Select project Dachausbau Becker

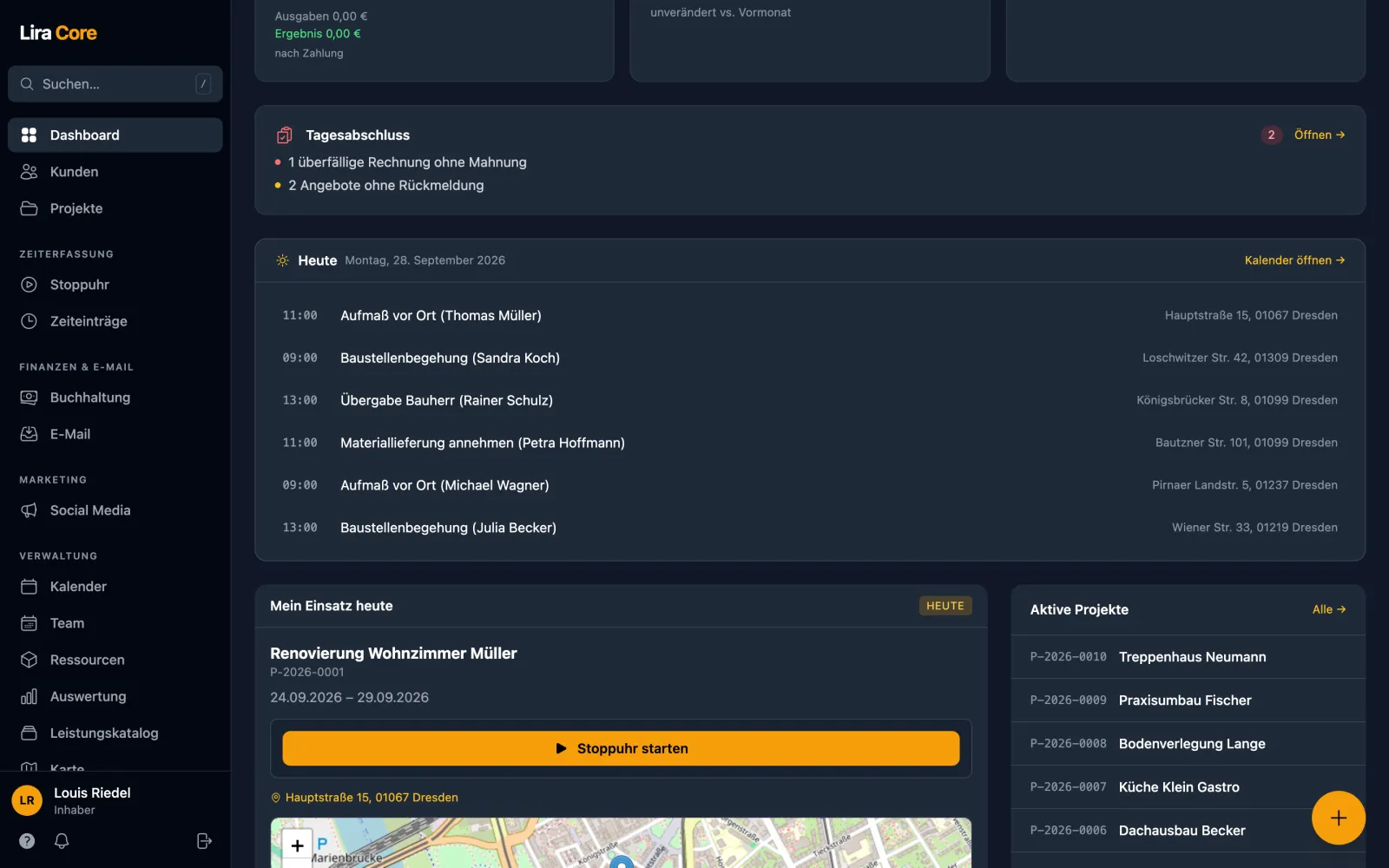(1188, 831)
